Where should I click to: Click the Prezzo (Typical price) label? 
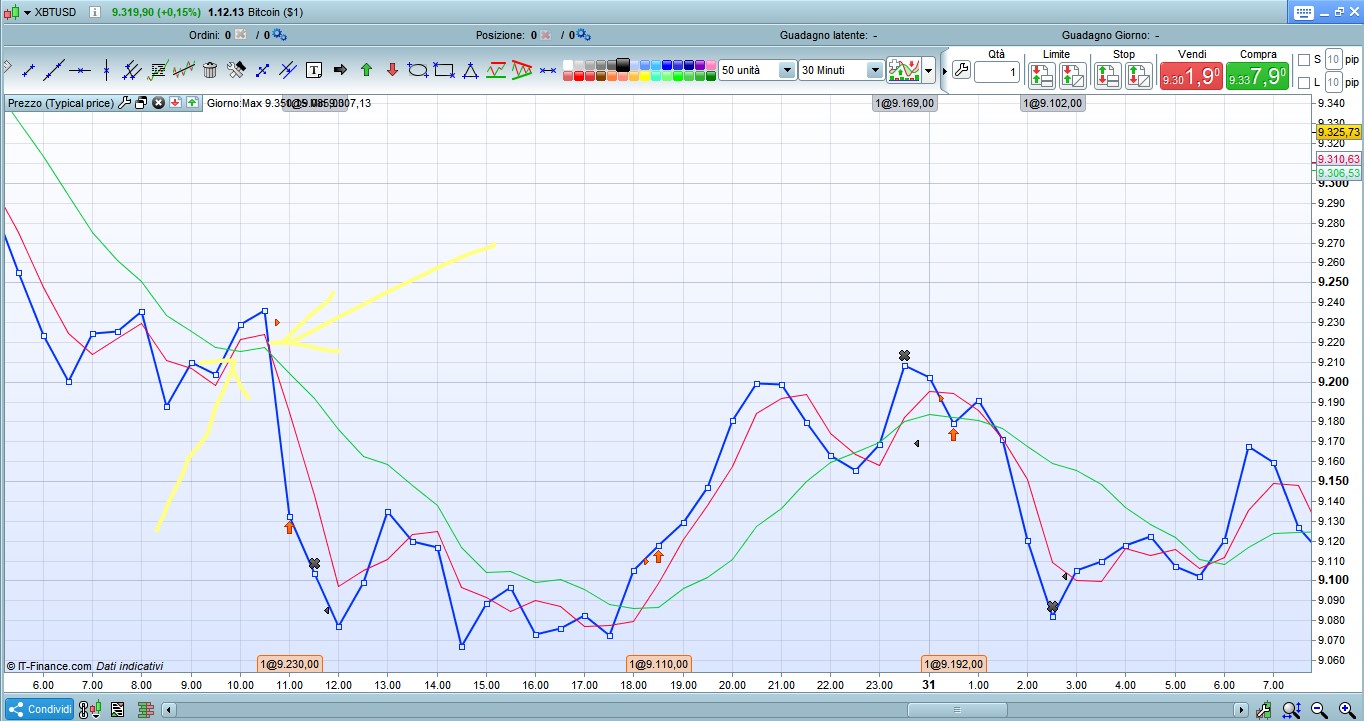click(61, 103)
